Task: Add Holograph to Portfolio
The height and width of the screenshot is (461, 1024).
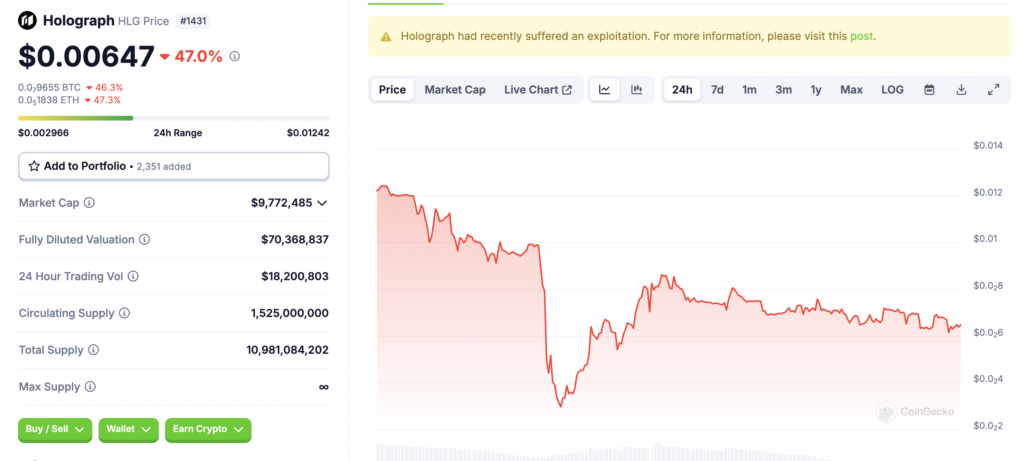Action: (x=174, y=167)
